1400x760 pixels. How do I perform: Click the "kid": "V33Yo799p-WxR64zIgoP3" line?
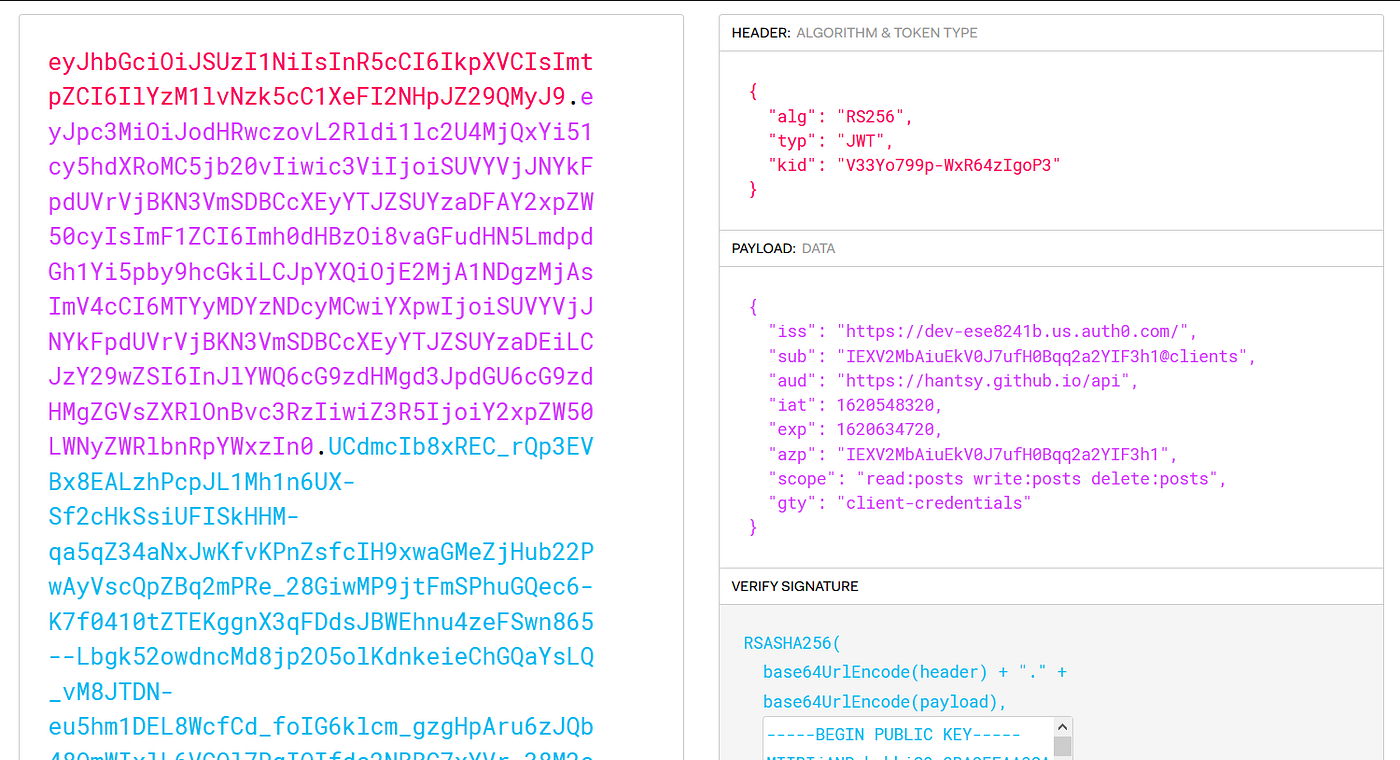(x=914, y=165)
